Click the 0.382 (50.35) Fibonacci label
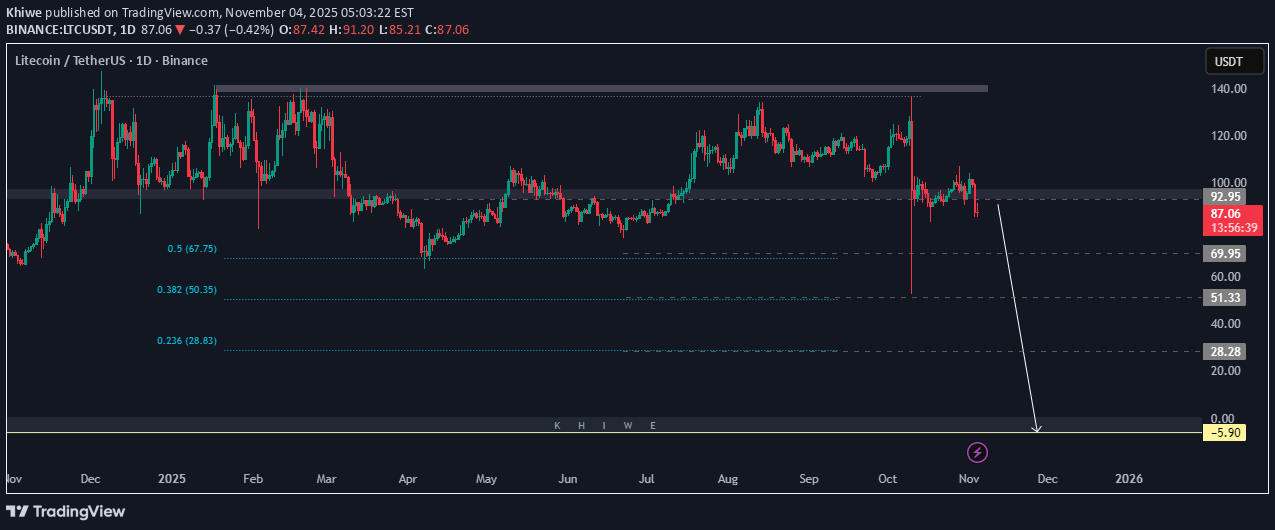Image resolution: width=1275 pixels, height=530 pixels. [x=186, y=290]
